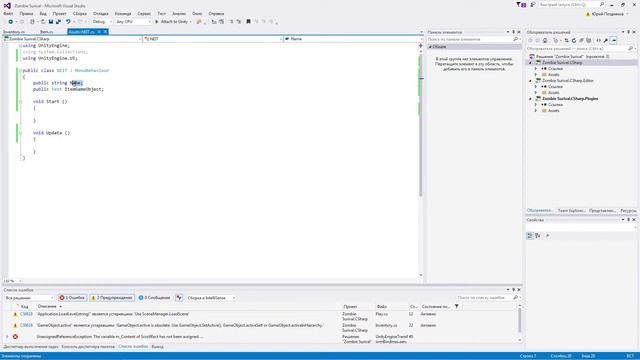The height and width of the screenshot is (360, 640).
Task: Close the active NEIT.cs tab
Action: coord(105,31)
